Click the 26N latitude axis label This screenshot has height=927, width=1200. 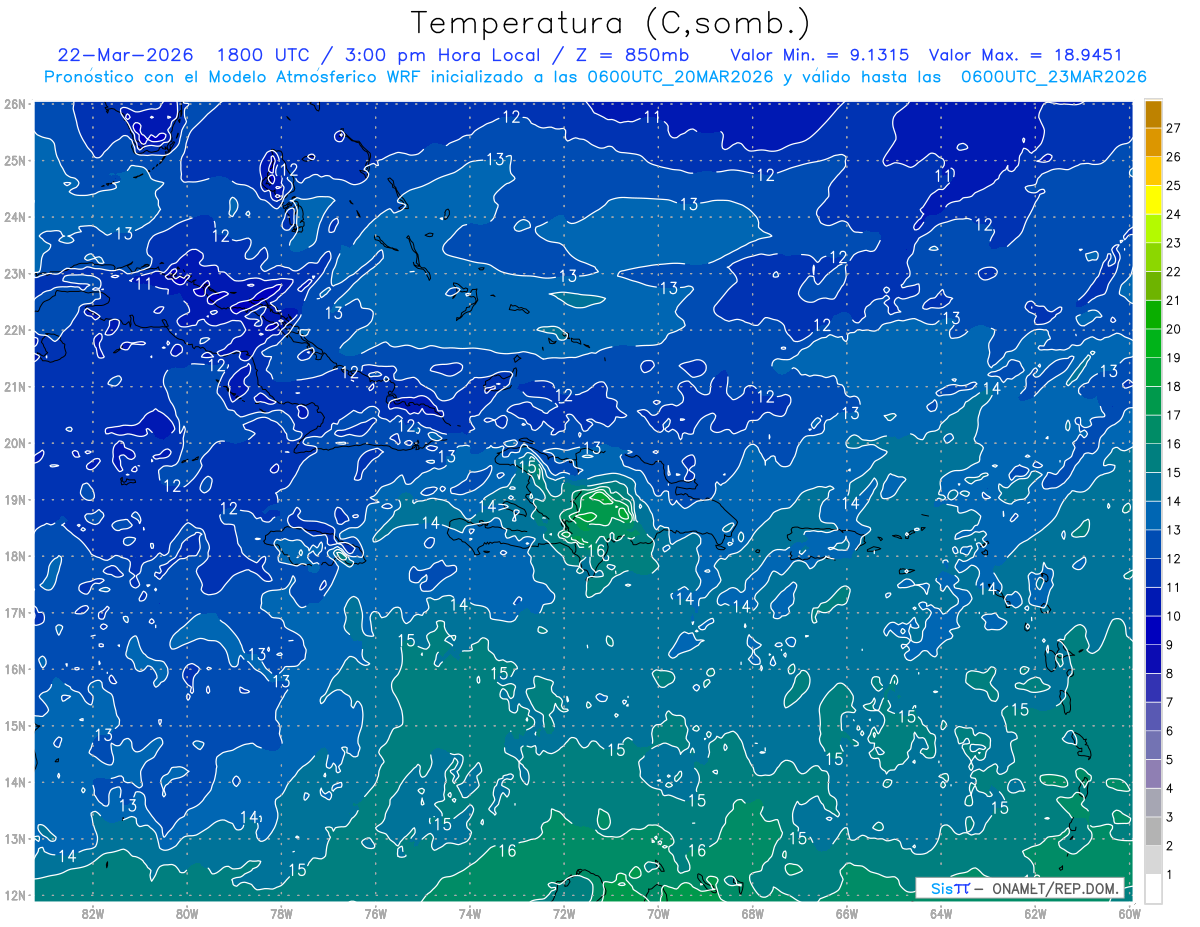(x=14, y=104)
